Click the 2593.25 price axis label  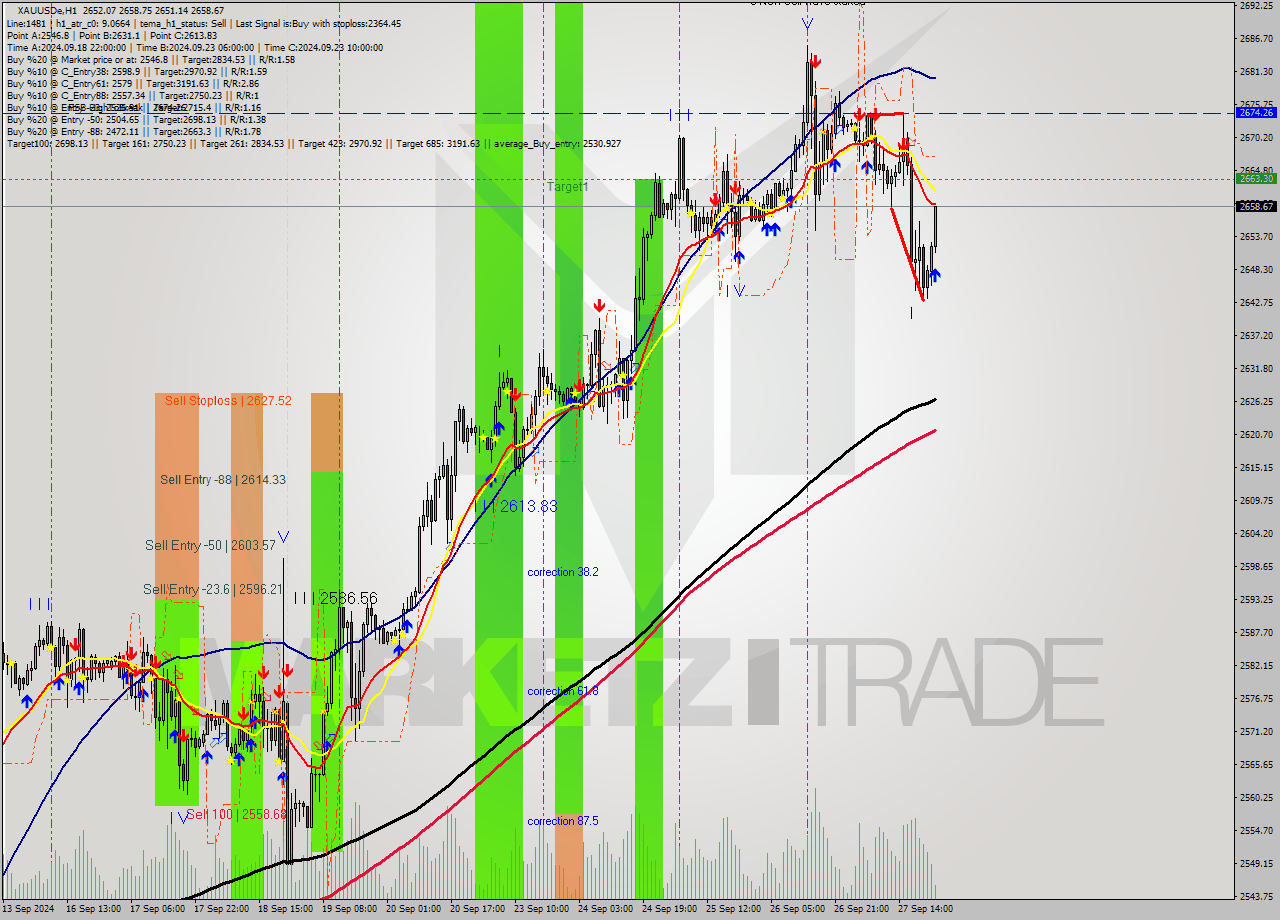pos(1256,599)
